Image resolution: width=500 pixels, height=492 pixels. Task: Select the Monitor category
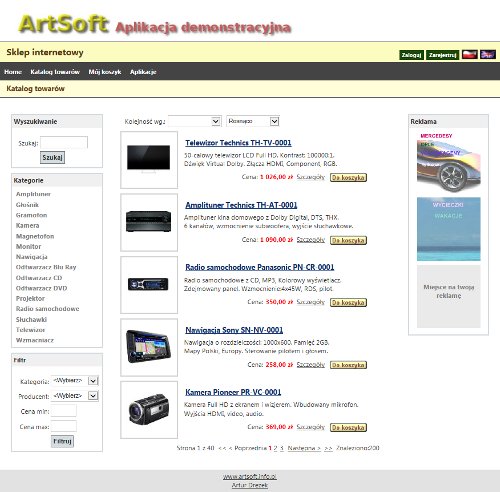coord(28,246)
